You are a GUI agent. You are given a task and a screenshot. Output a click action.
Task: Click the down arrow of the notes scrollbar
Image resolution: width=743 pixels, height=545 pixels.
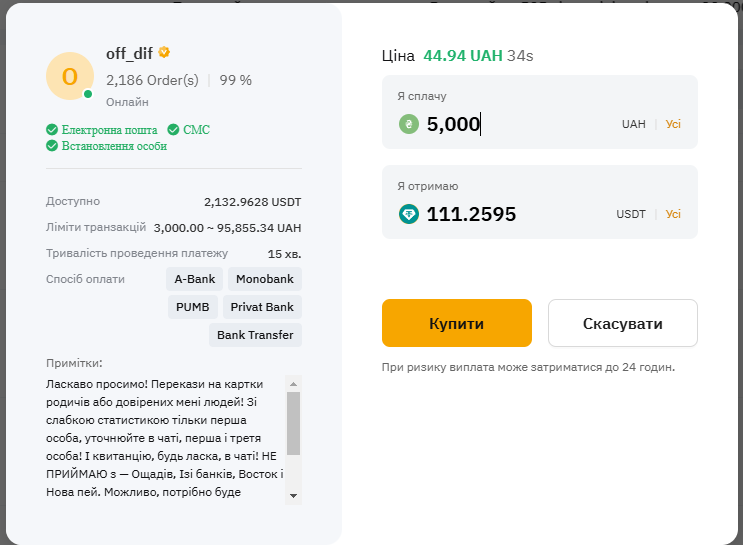pos(293,496)
